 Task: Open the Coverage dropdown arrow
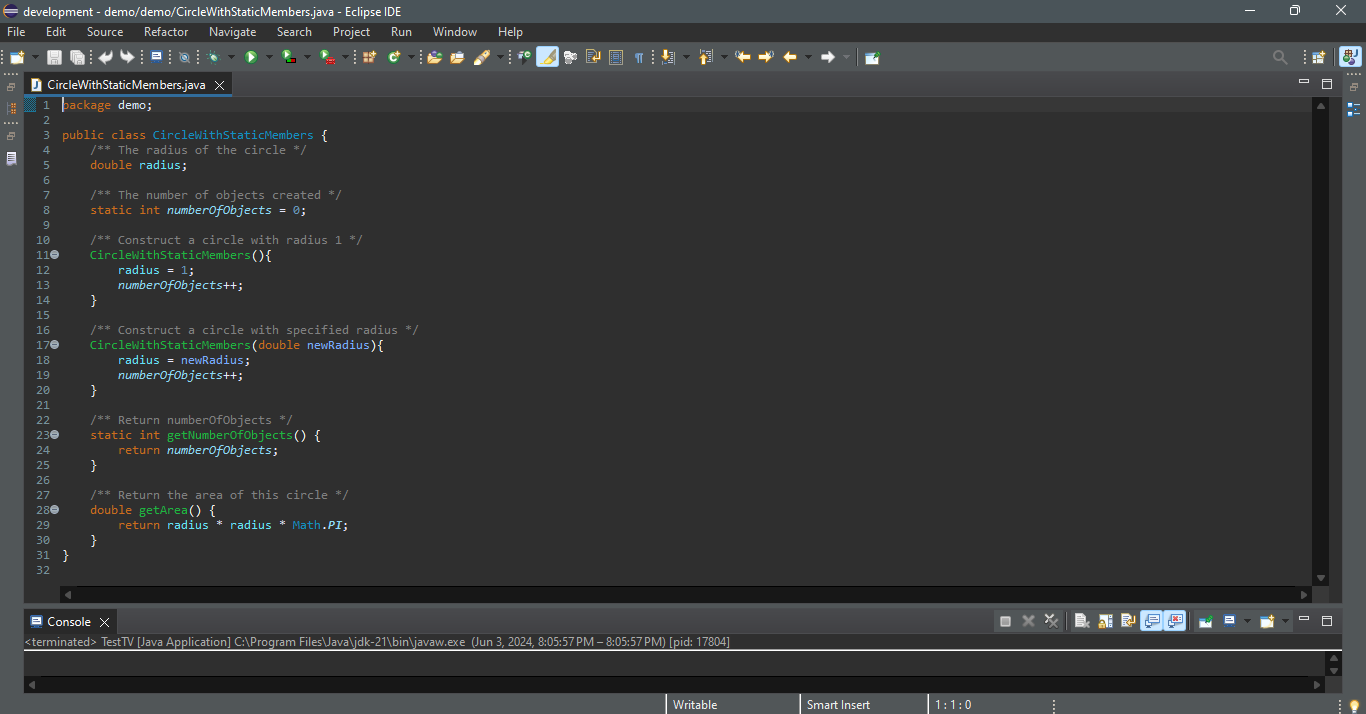coord(307,57)
